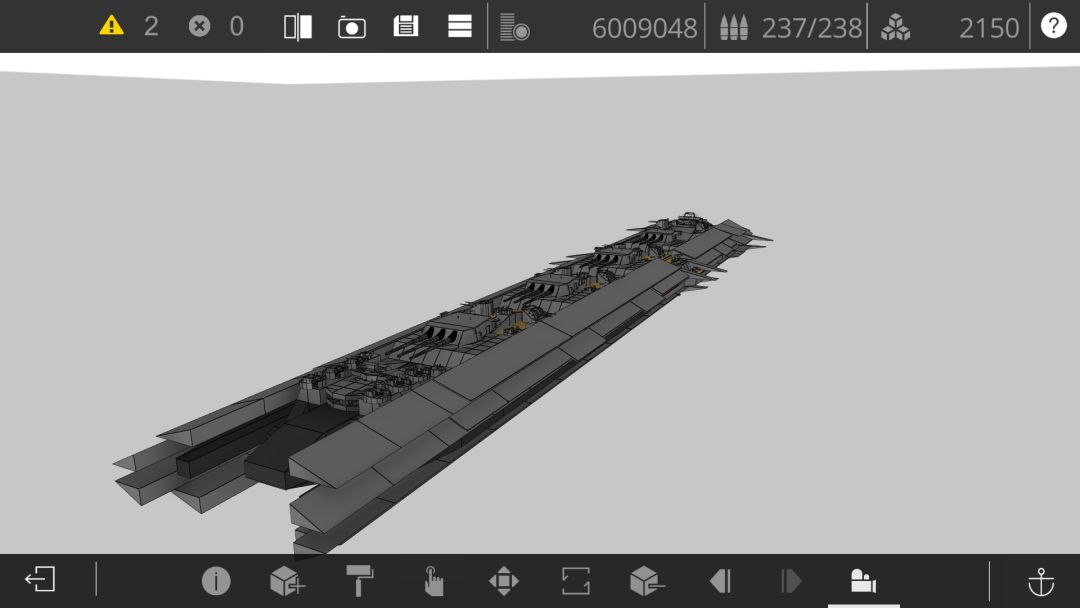
Task: Open the hamburger menu
Action: 459,26
